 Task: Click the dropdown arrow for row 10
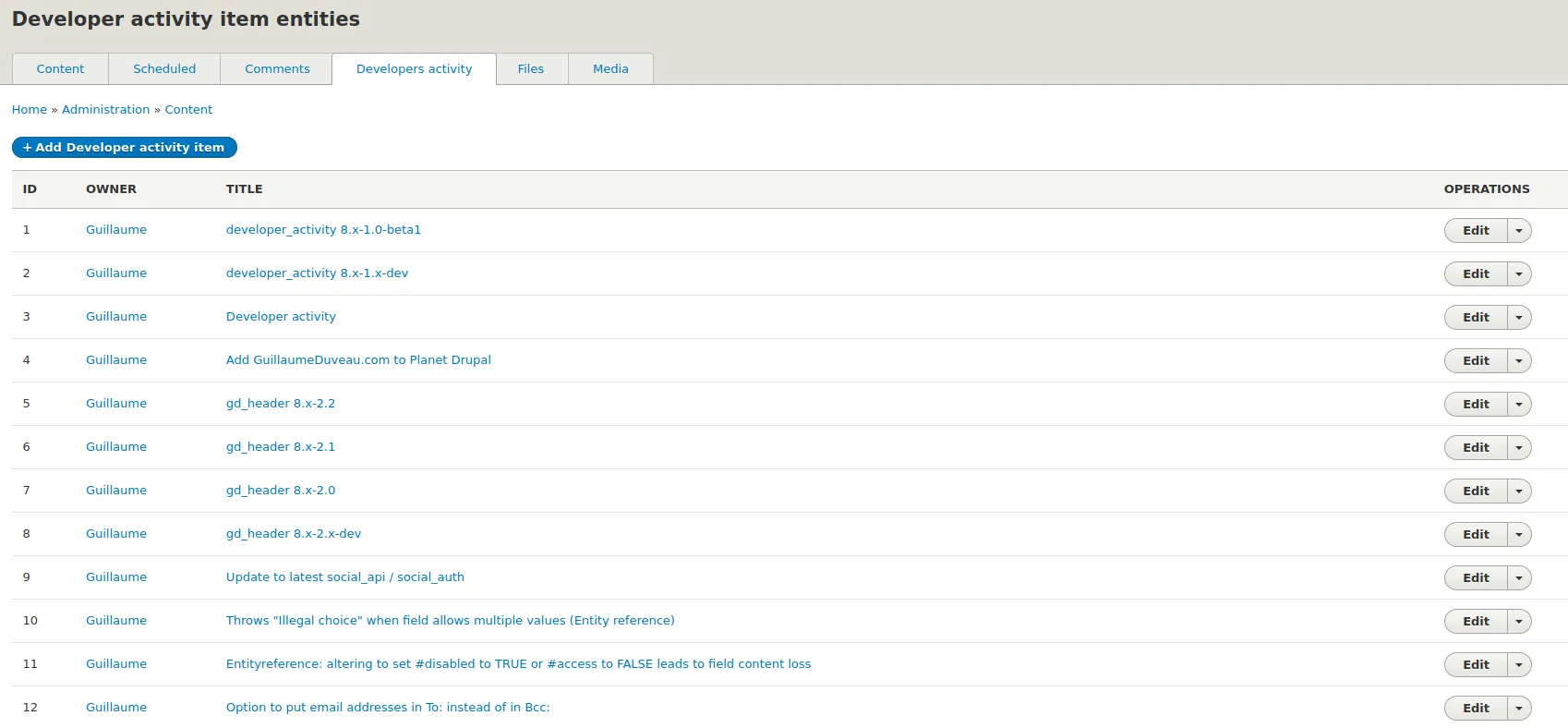point(1518,622)
